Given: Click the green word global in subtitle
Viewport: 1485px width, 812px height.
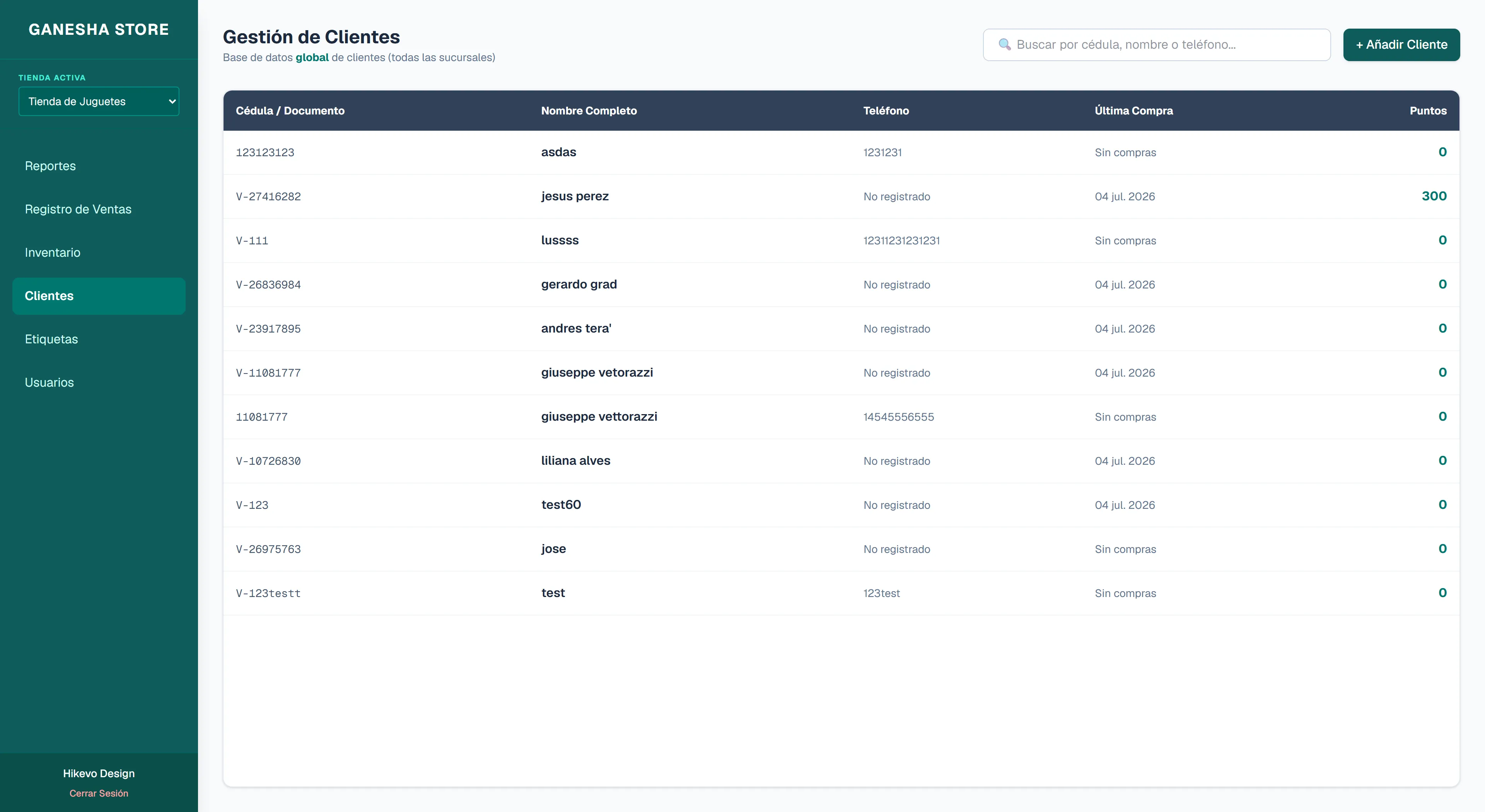Looking at the screenshot, I should 312,58.
